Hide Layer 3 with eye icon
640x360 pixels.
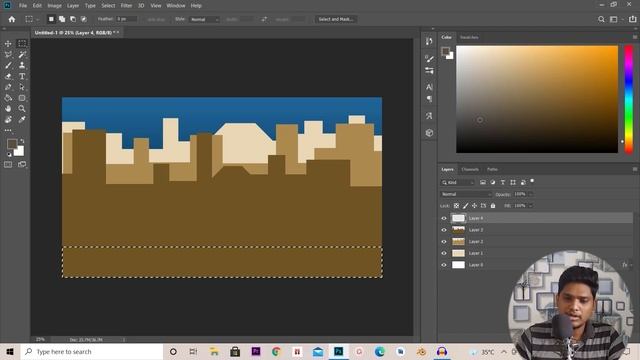(x=444, y=230)
